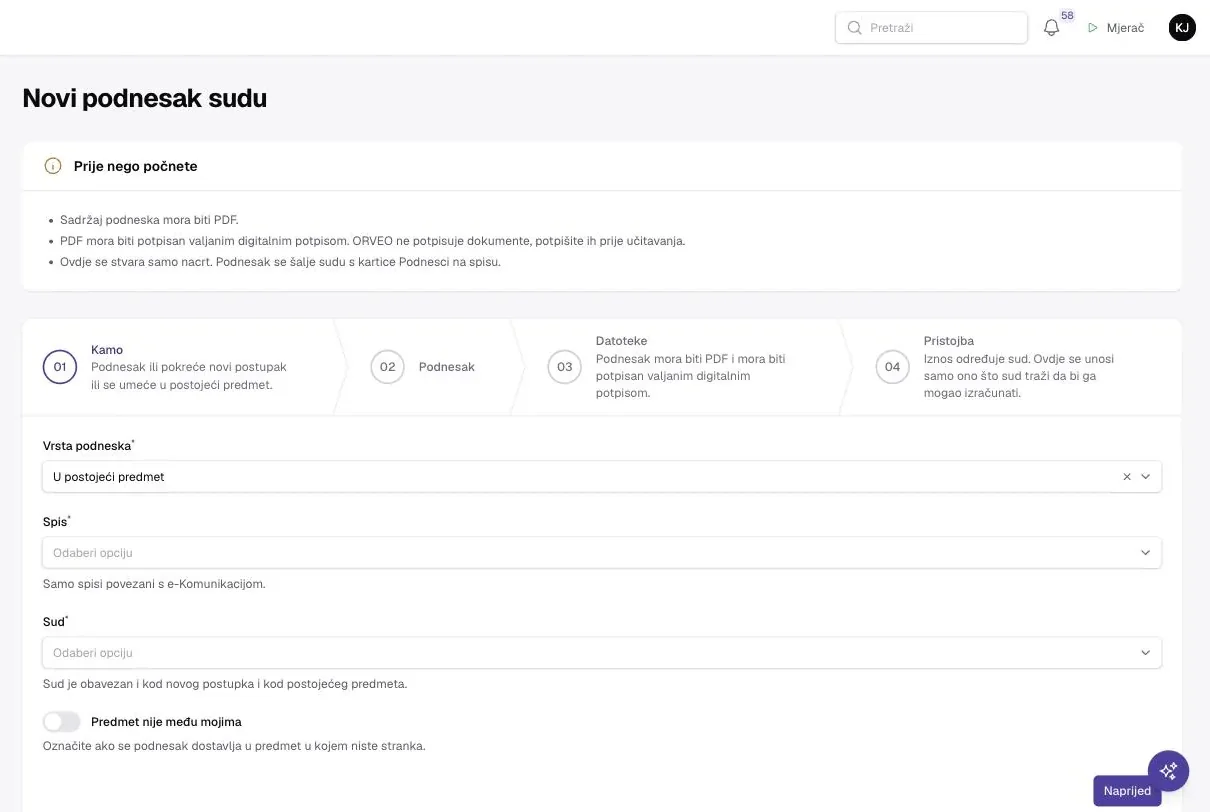This screenshot has width=1210, height=812.
Task: Click hint Samo spisi povezani s e-Komunikacijom
Action: click(154, 584)
